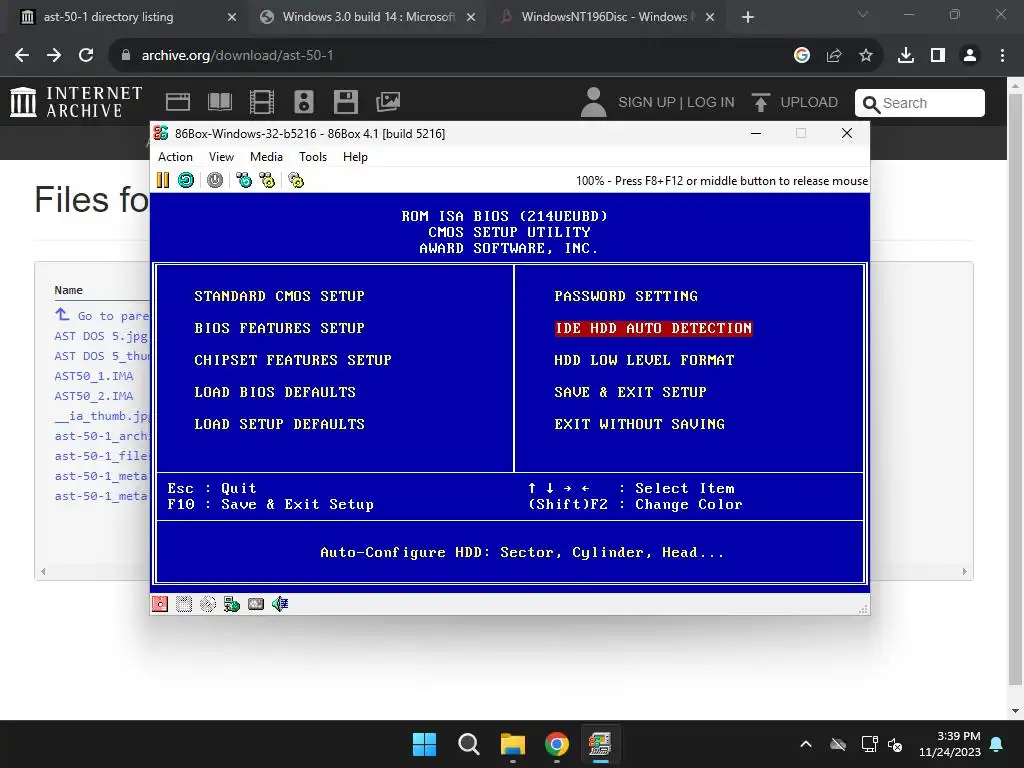Hit the 86Box hard reset icon

tap(186, 180)
